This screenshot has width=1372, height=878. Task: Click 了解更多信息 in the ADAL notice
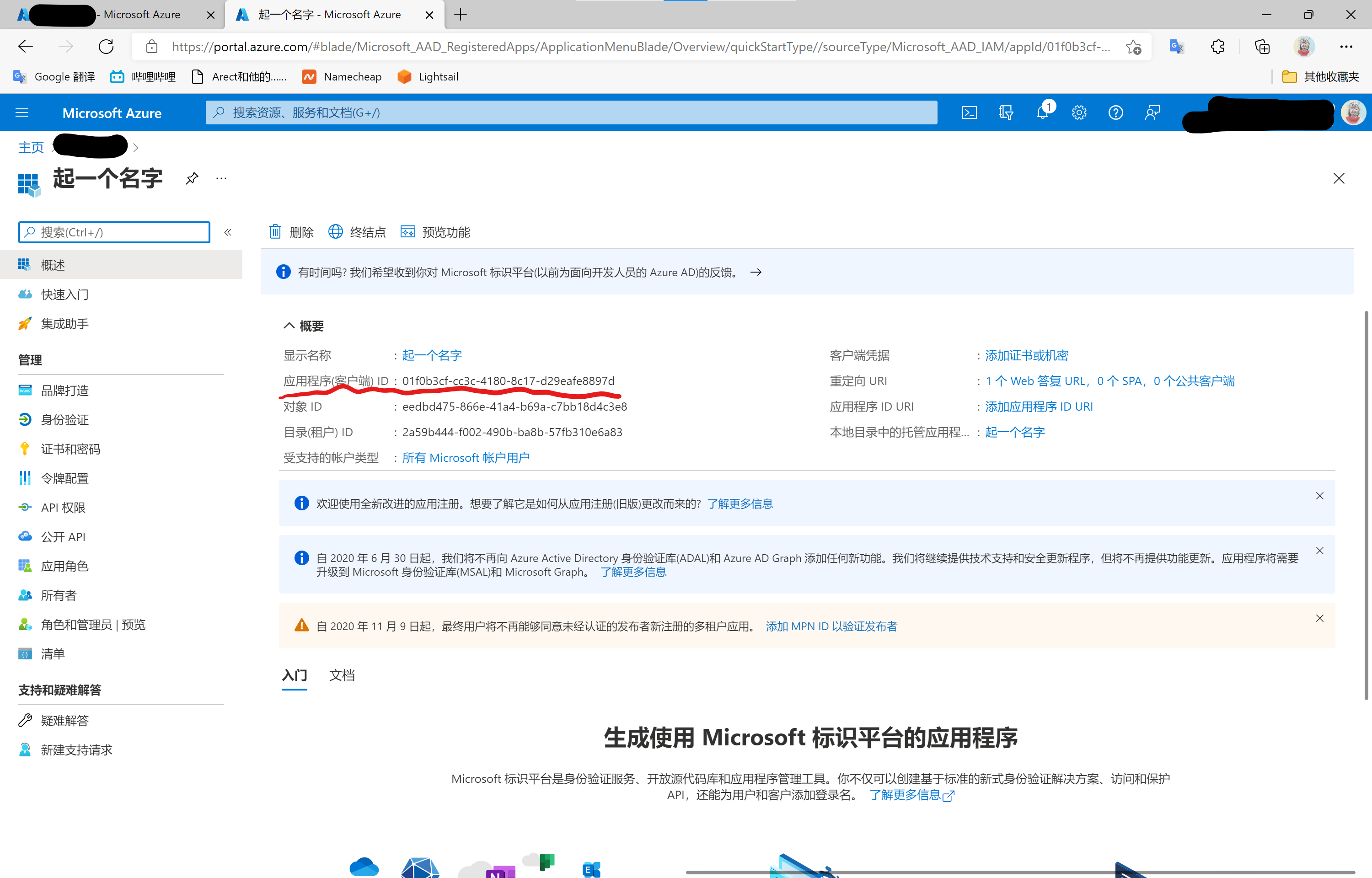pyautogui.click(x=633, y=572)
